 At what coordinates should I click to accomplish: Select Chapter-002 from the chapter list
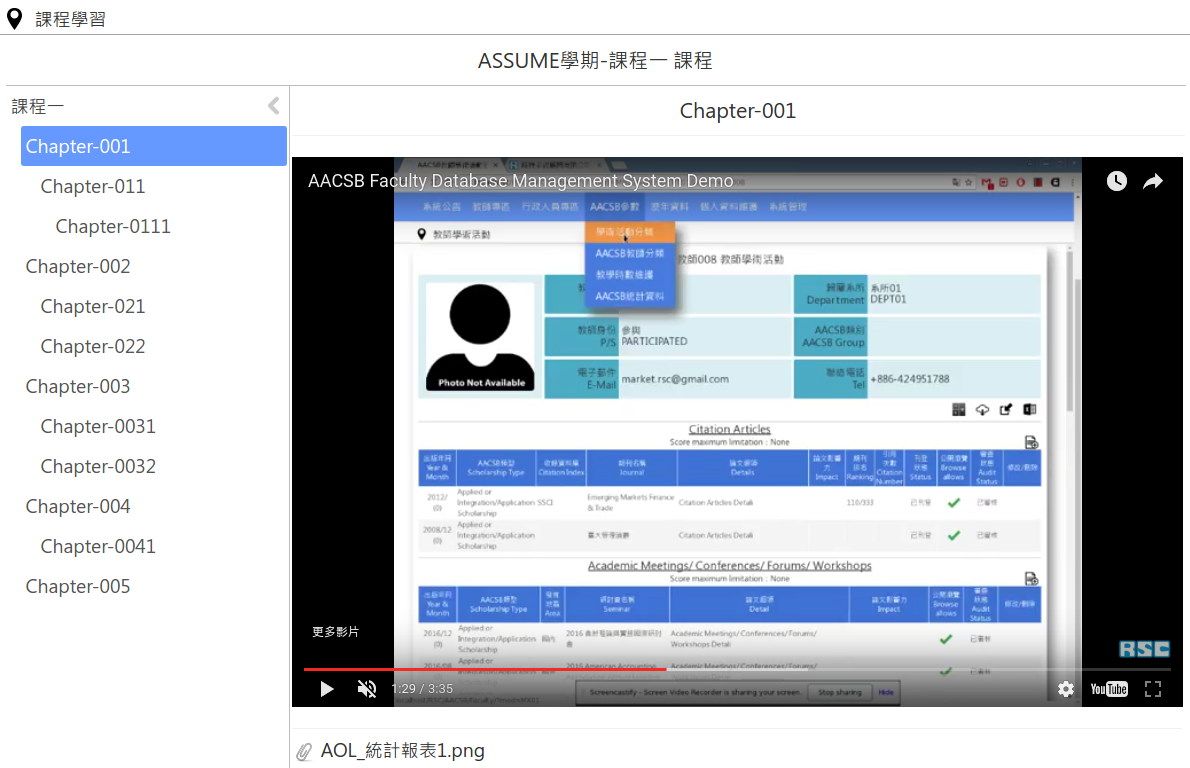coord(78,266)
